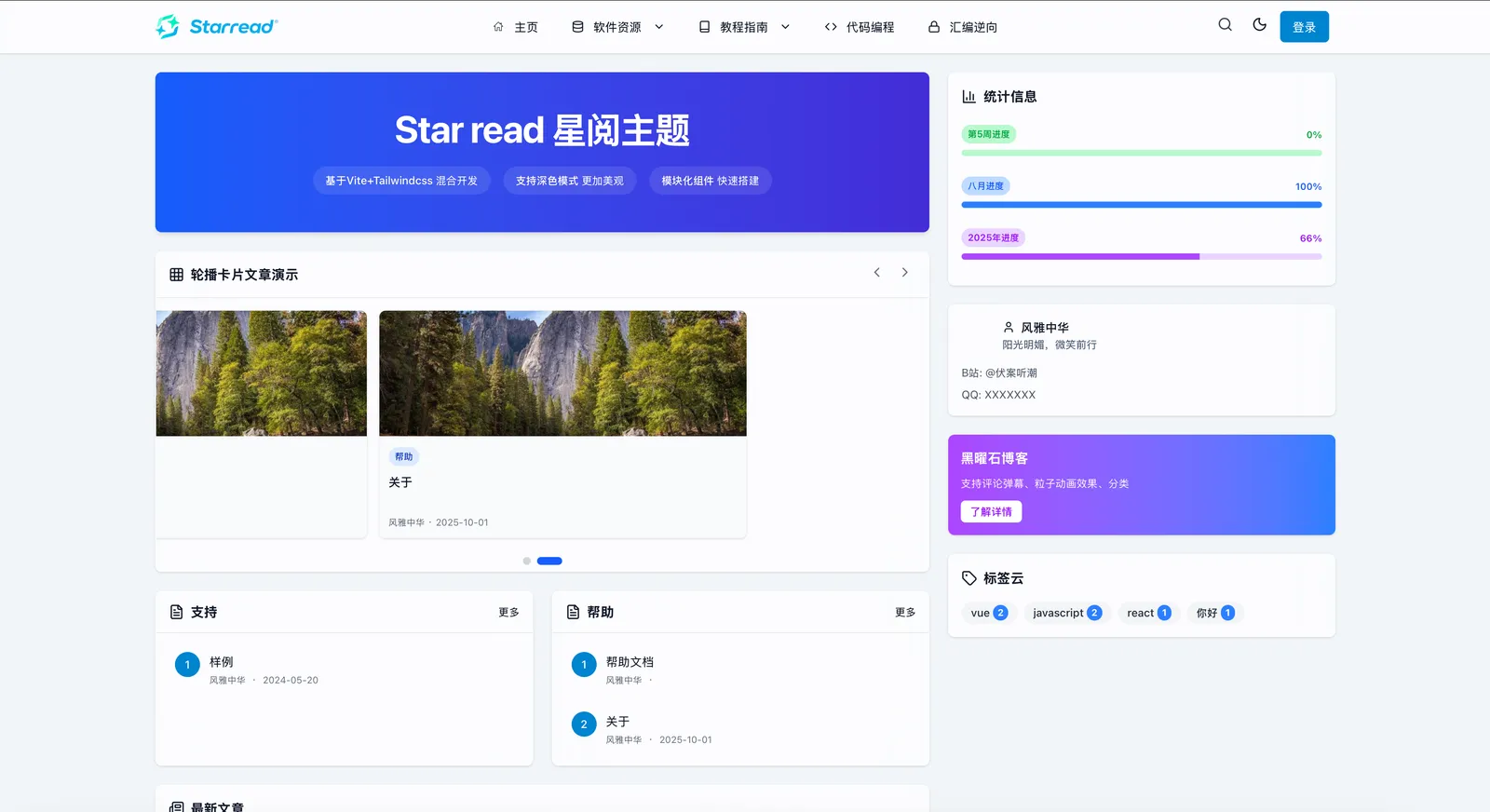Click the grid icon beside 轮播卡片文章演示

pos(176,275)
